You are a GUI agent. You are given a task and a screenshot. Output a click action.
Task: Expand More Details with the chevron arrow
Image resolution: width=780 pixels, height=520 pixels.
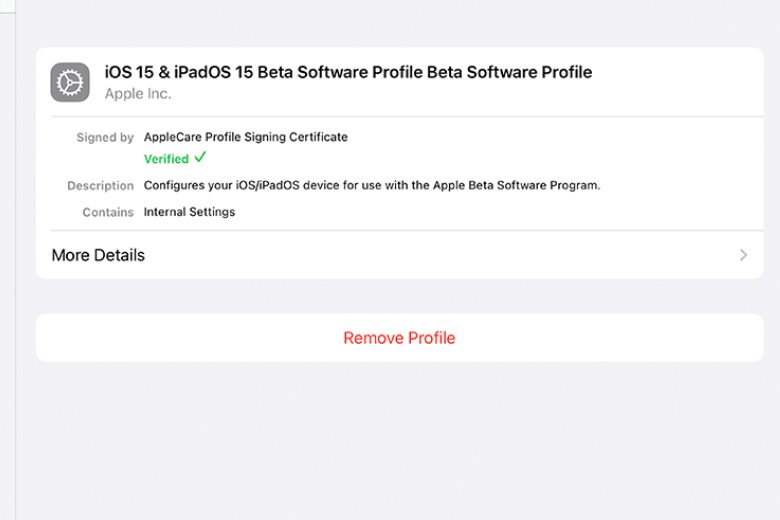(743, 255)
